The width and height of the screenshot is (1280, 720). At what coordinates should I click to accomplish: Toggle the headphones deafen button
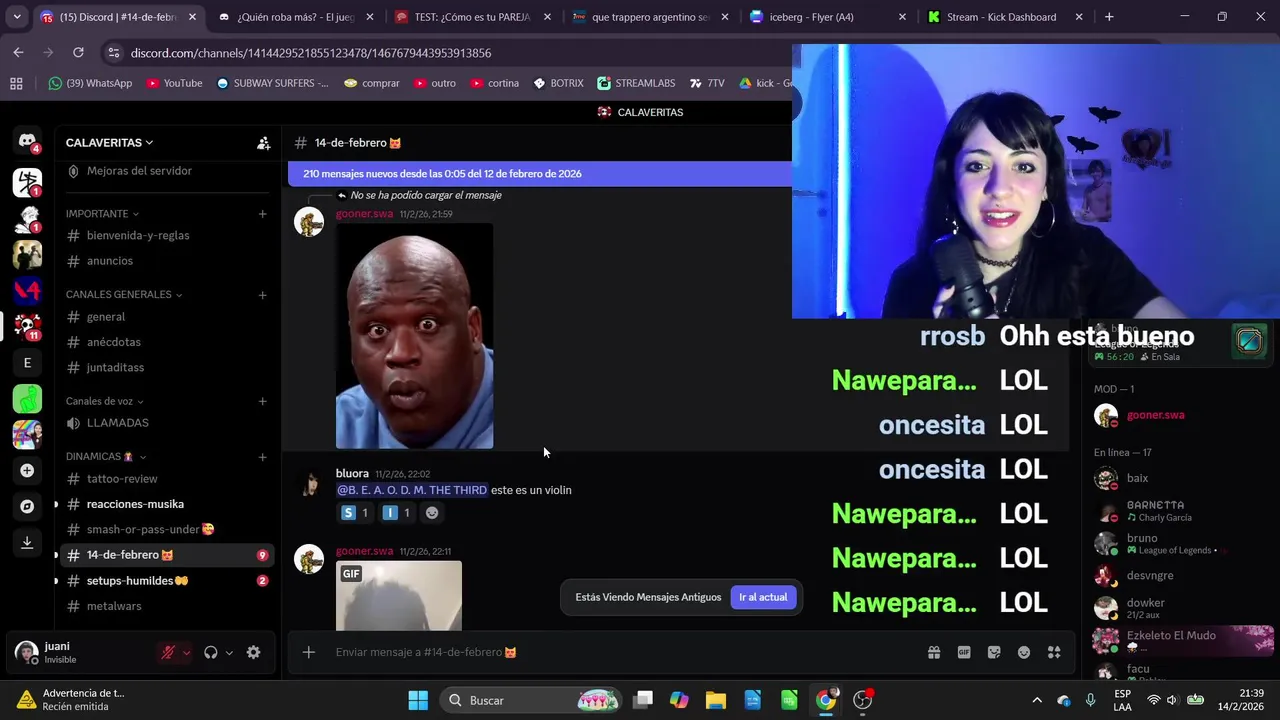211,652
